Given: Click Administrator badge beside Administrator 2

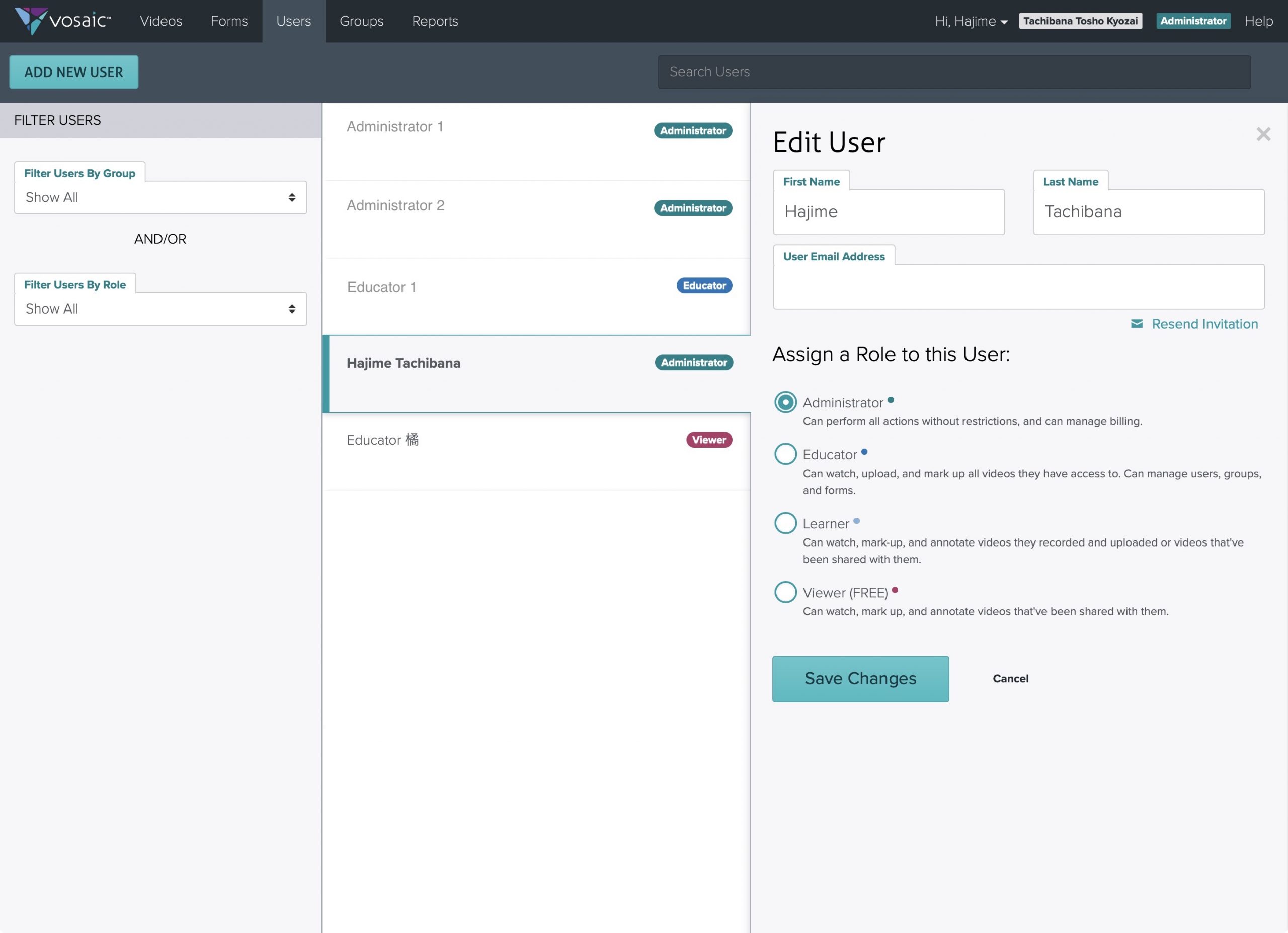Looking at the screenshot, I should (x=692, y=208).
